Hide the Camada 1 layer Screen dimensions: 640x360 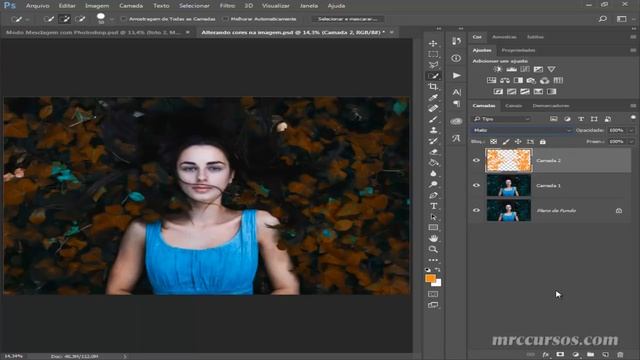476,185
